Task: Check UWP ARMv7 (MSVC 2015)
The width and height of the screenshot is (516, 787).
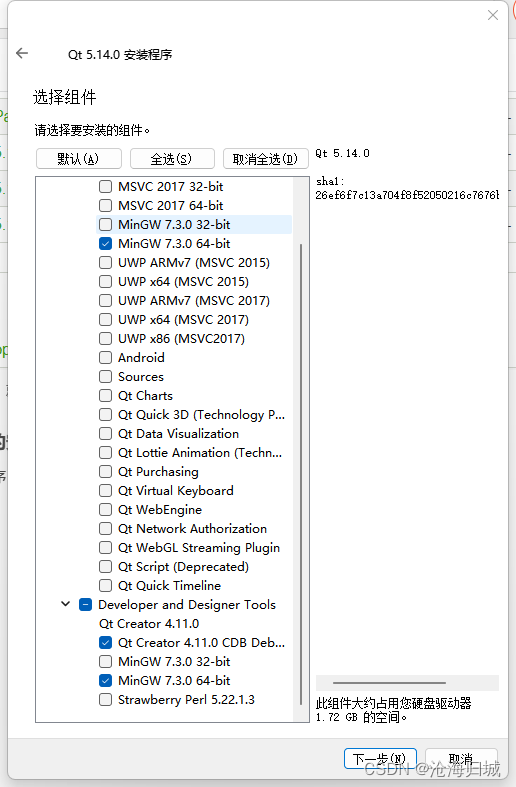Action: [x=105, y=263]
